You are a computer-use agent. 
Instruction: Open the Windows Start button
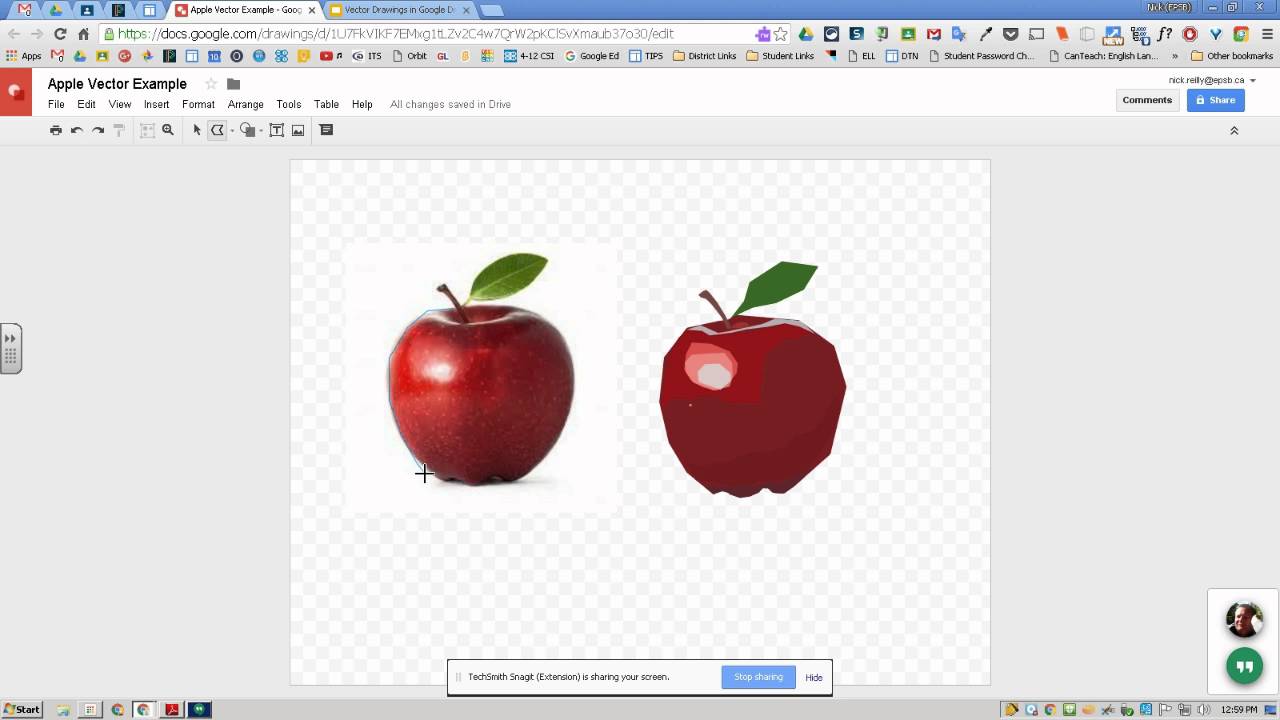pos(21,709)
